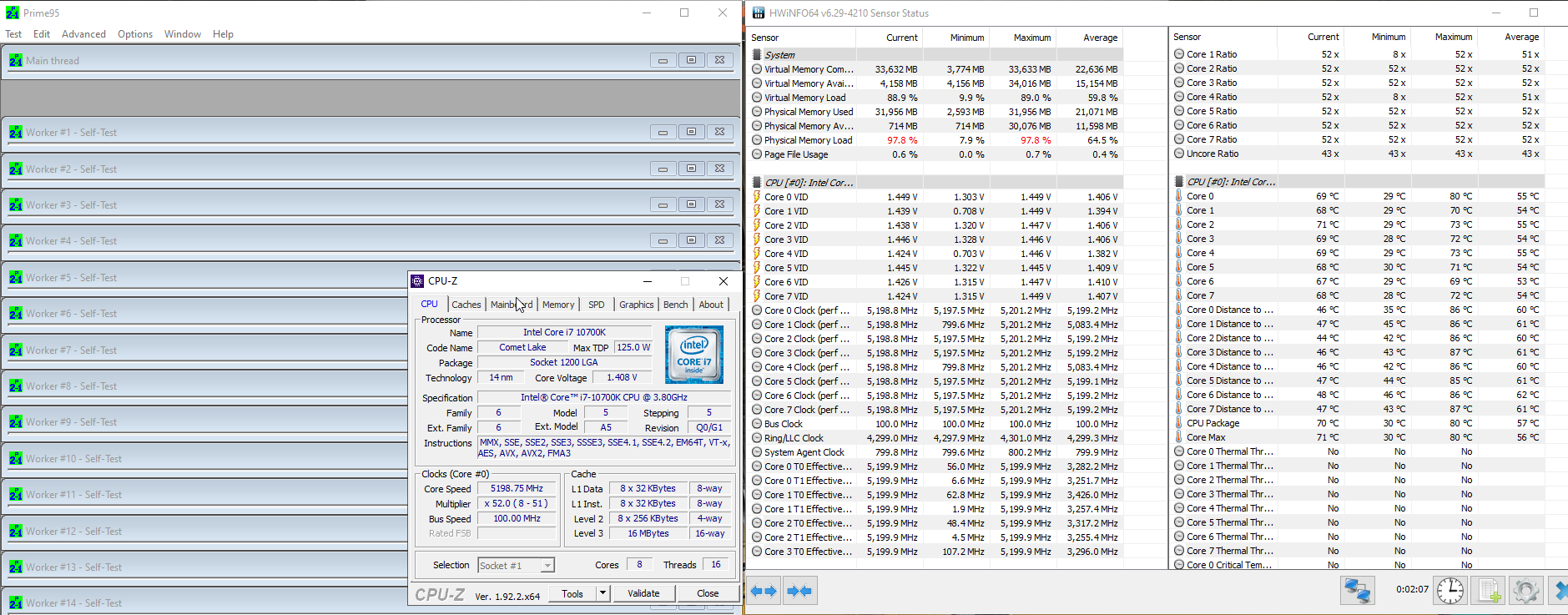
Task: Click the elapsed time 0:02:07 in HWiNFO
Action: [x=1412, y=589]
